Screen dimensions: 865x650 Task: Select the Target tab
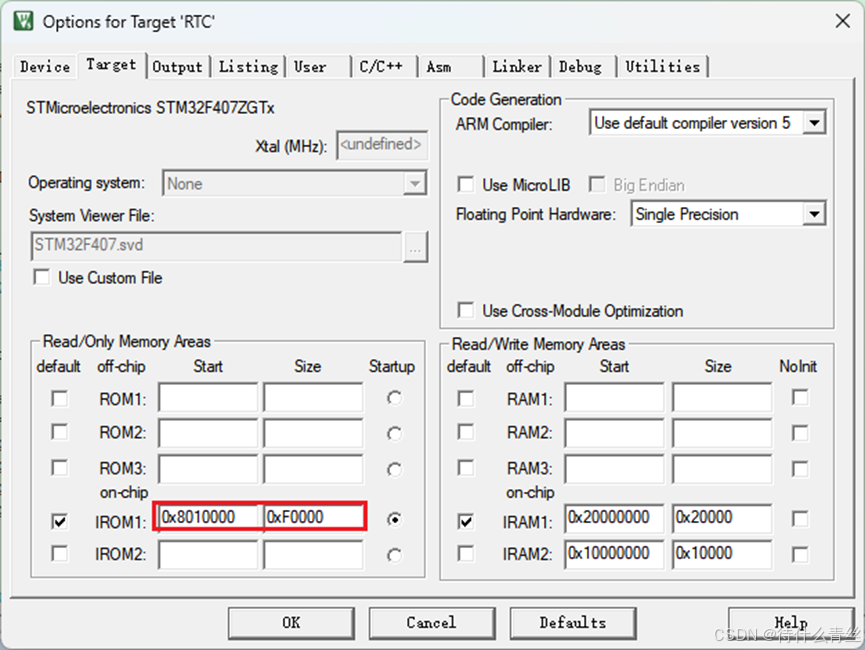(111, 65)
